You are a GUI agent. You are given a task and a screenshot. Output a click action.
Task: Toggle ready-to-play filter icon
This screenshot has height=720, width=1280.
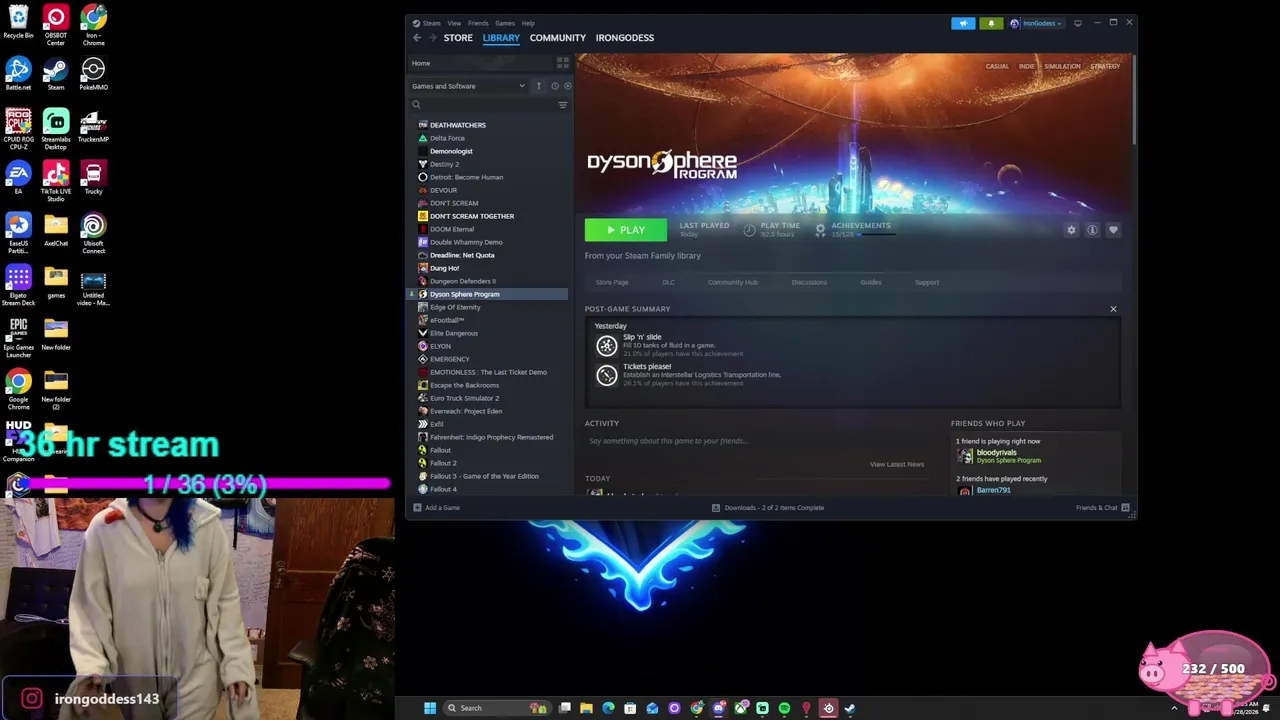tap(567, 86)
